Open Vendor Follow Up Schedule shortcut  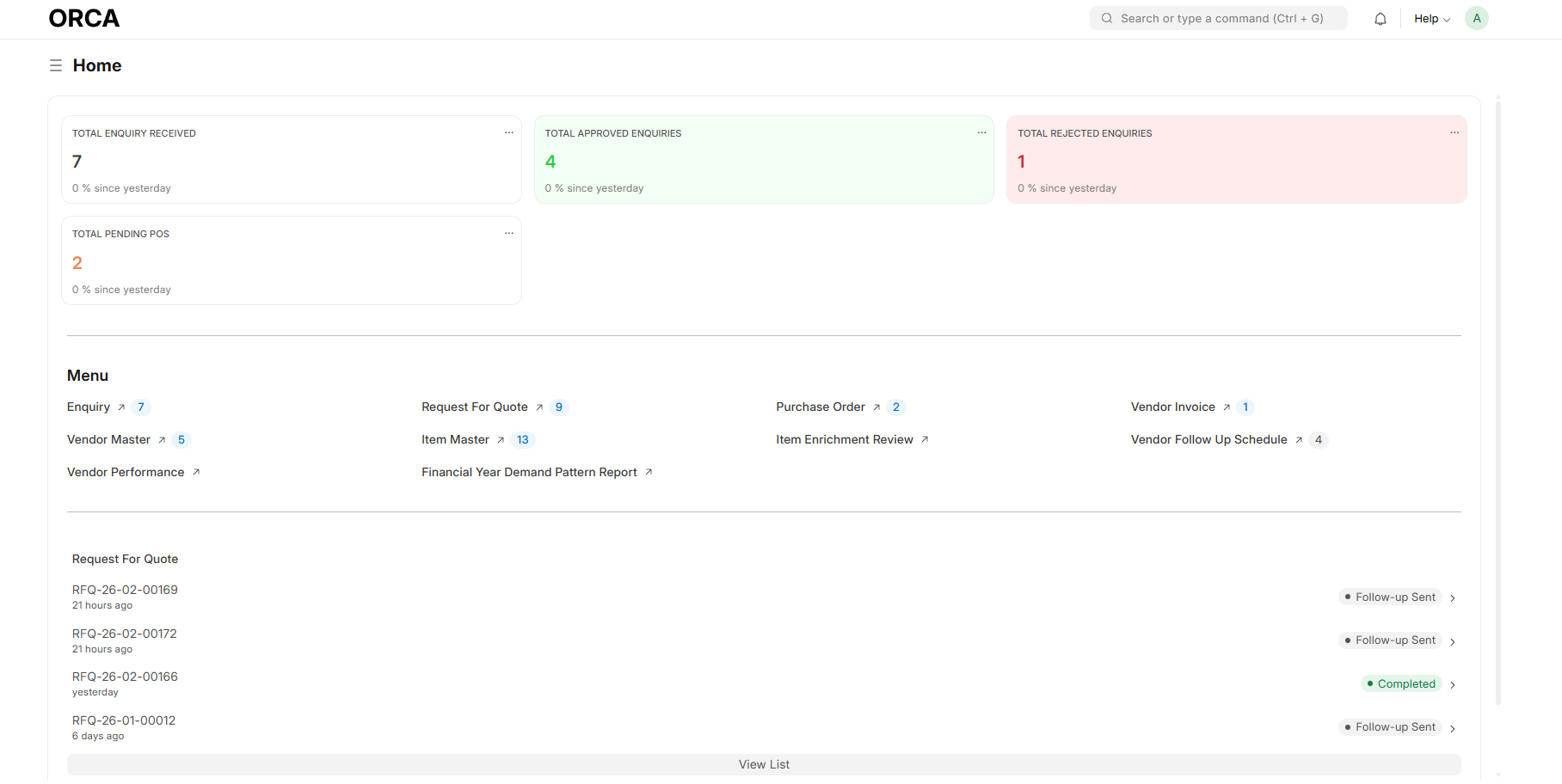[1208, 440]
